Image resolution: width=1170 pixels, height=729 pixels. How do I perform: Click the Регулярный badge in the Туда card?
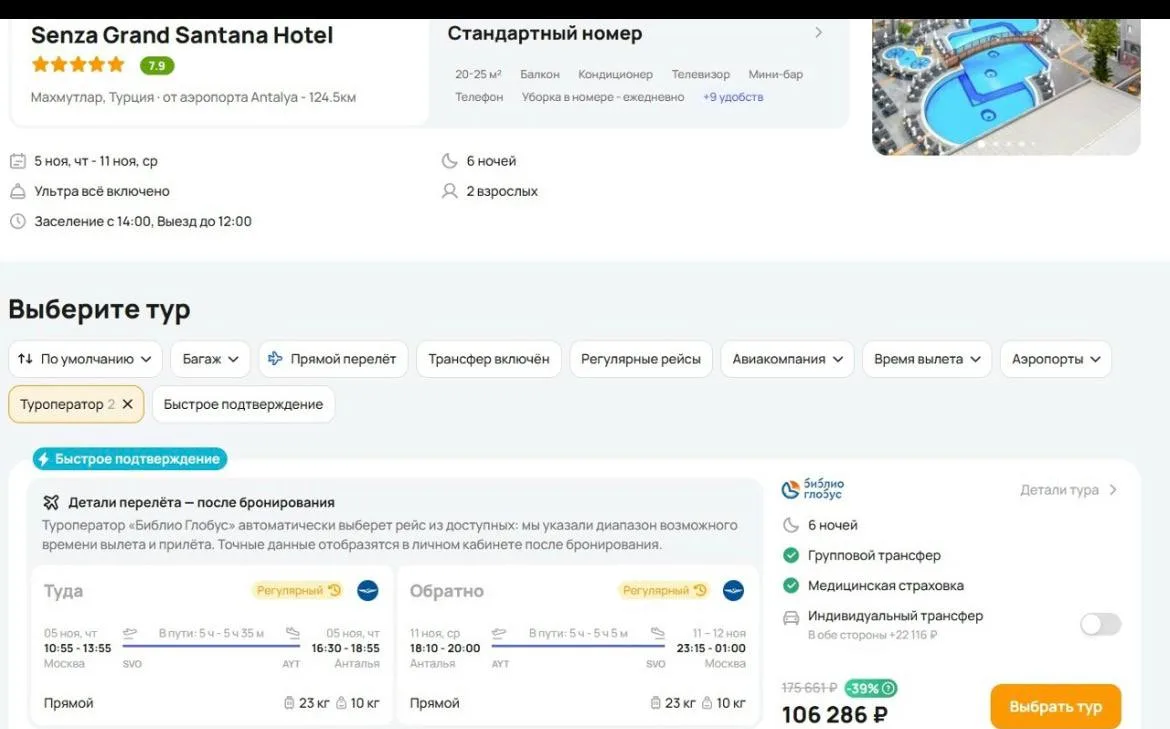(x=298, y=590)
